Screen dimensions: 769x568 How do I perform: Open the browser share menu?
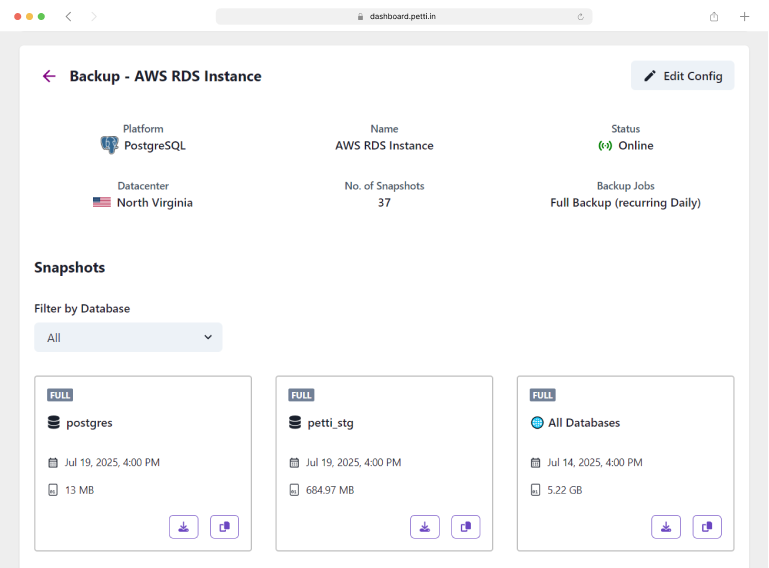coord(714,17)
